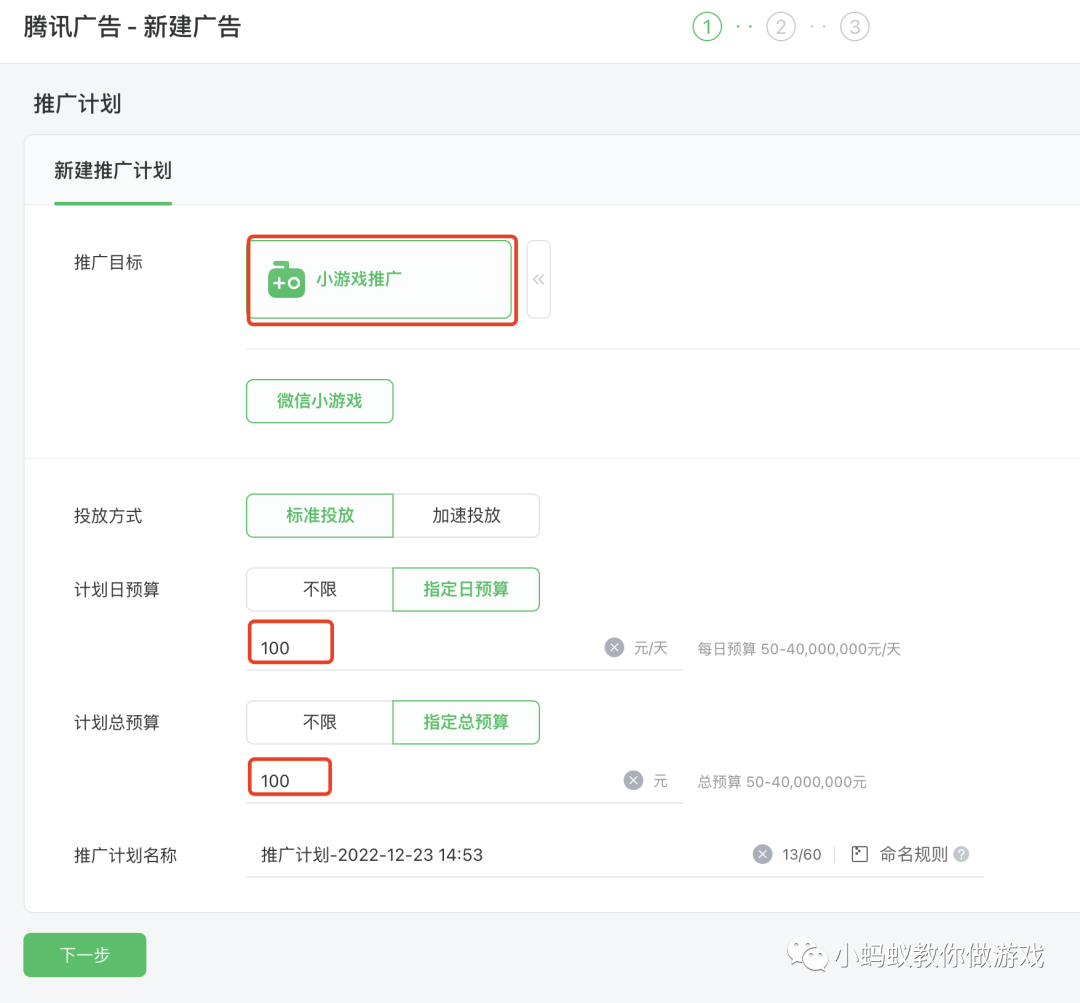Jump to step 3 indicator

tap(855, 27)
